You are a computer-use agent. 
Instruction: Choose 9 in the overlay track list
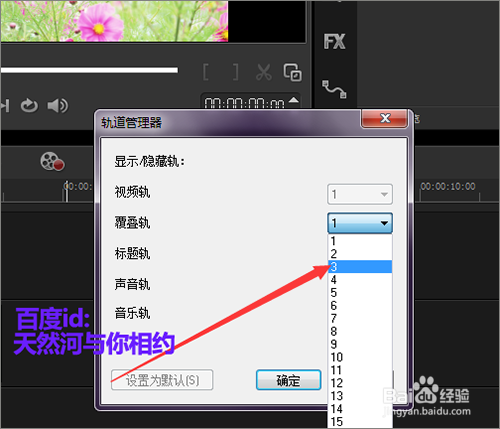pyautogui.click(x=360, y=344)
